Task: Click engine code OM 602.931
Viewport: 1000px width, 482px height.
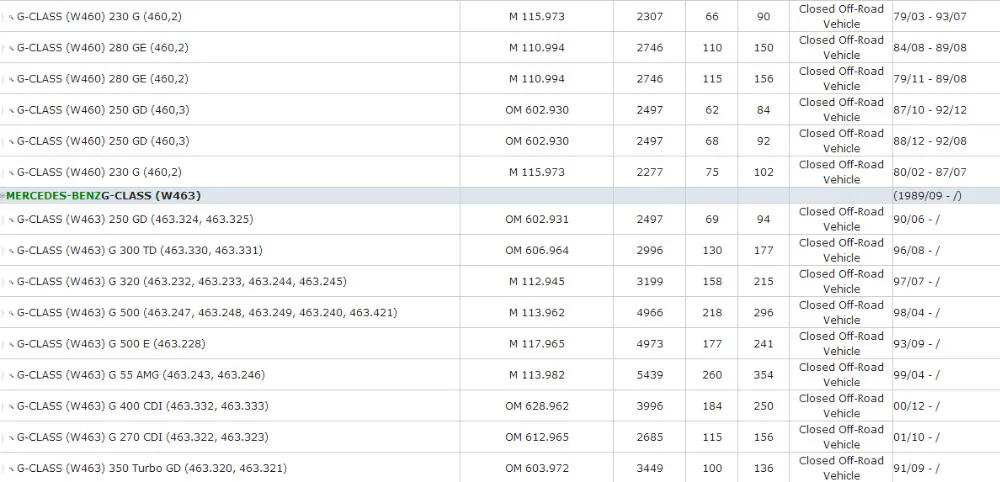Action: point(537,220)
